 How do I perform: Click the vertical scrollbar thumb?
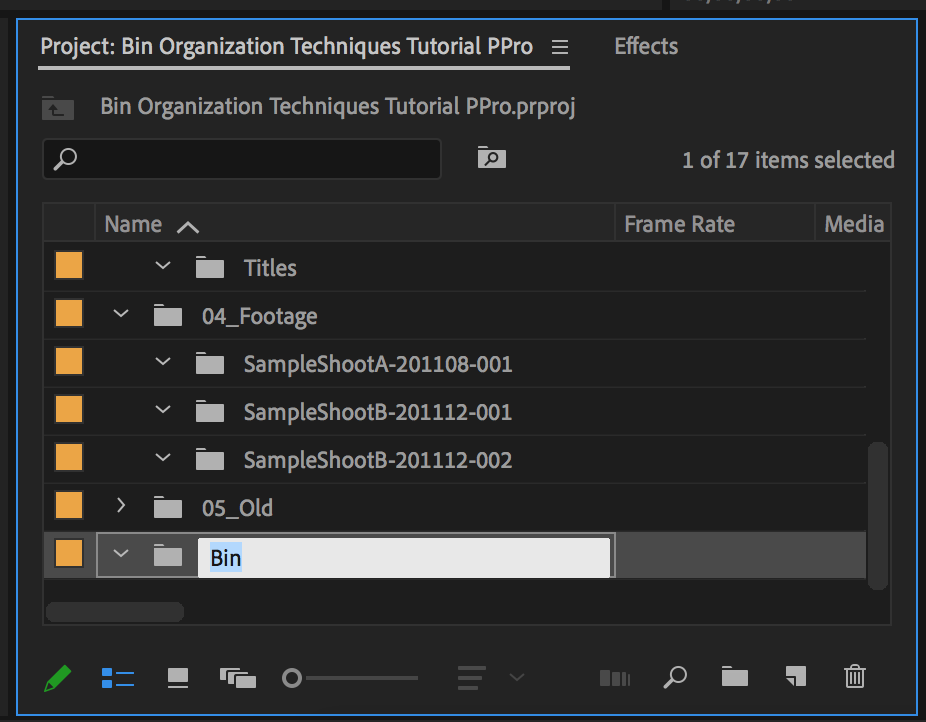tap(878, 515)
